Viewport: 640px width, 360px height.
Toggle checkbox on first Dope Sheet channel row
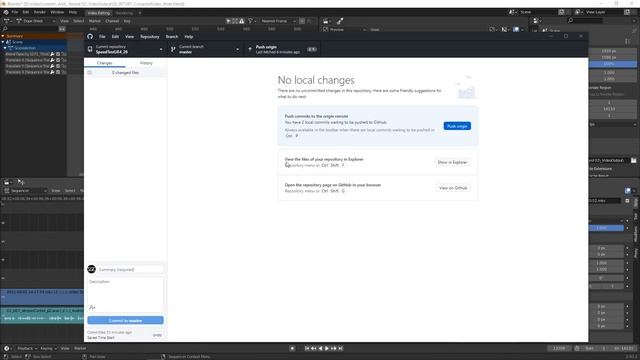[58, 54]
